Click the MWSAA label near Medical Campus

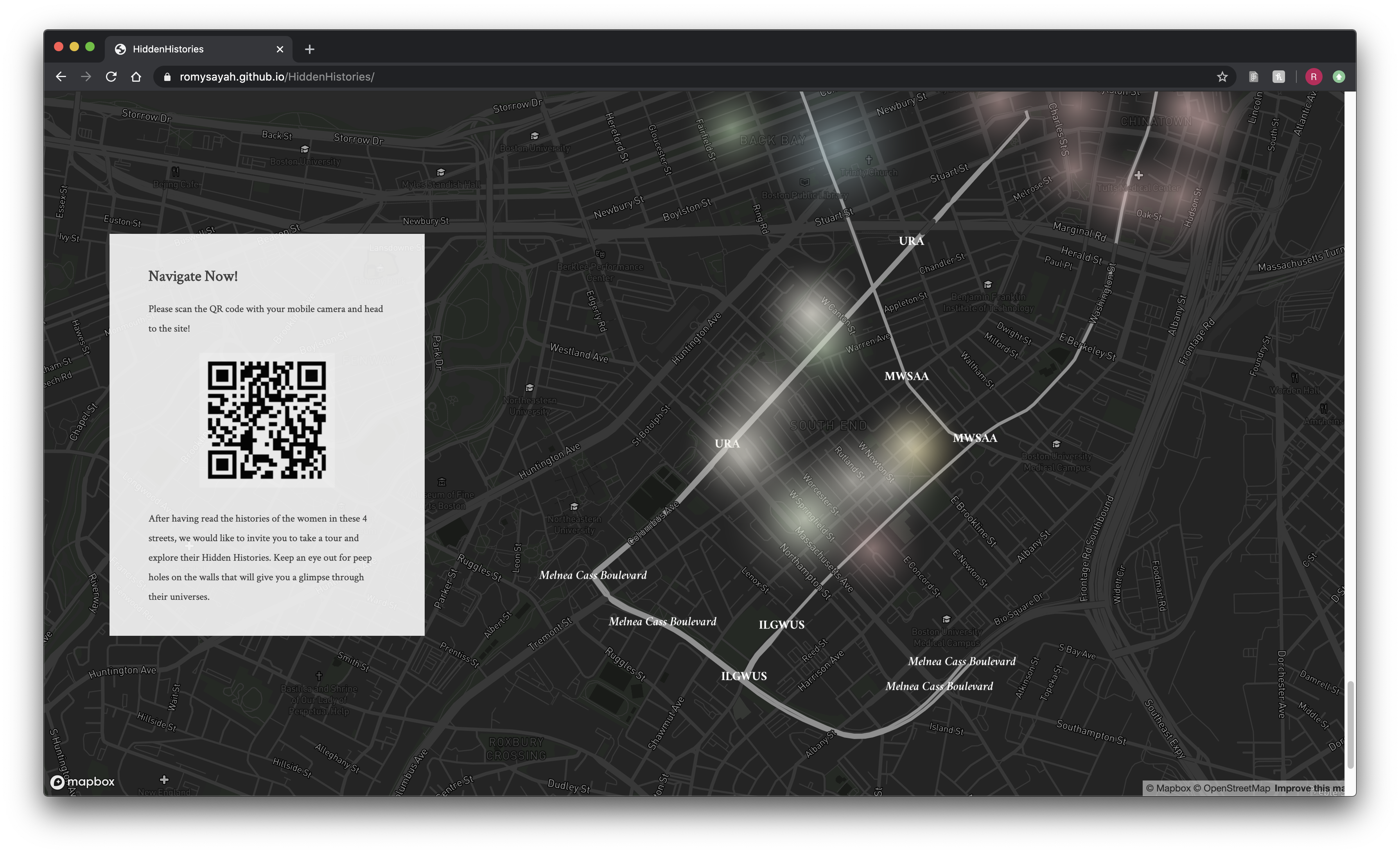click(x=975, y=438)
